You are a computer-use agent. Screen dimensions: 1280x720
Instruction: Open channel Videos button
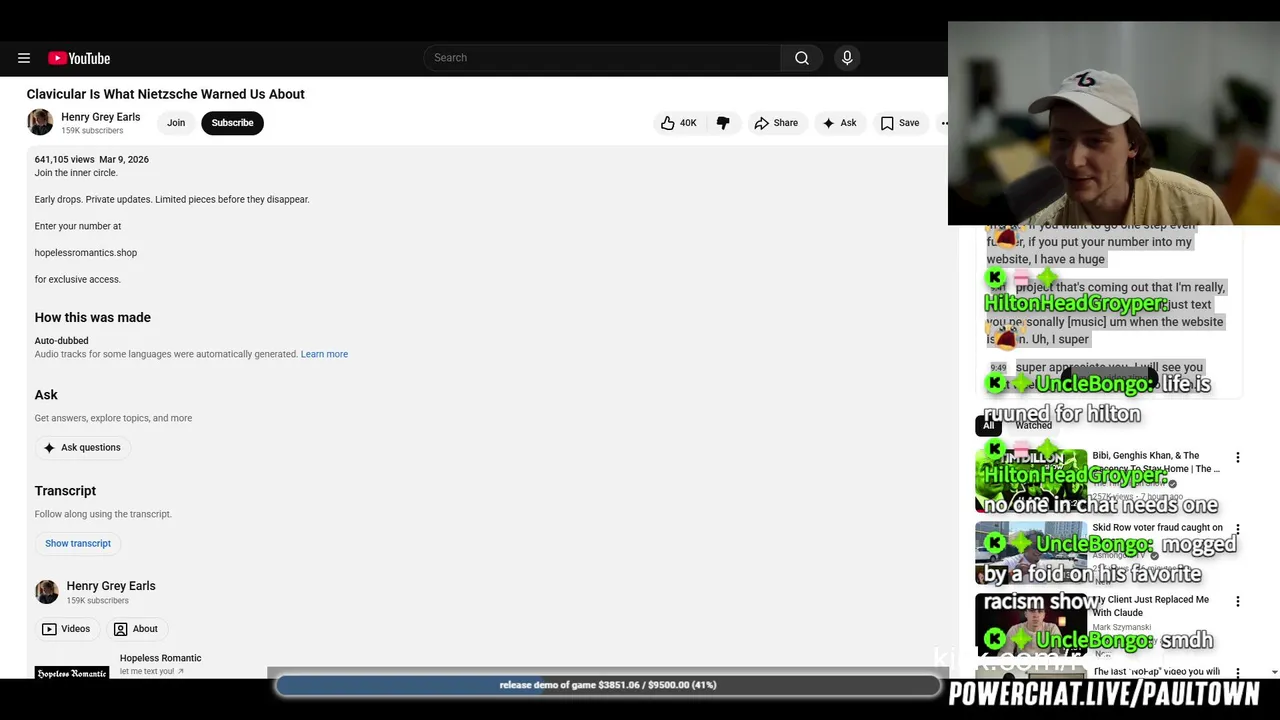(66, 629)
